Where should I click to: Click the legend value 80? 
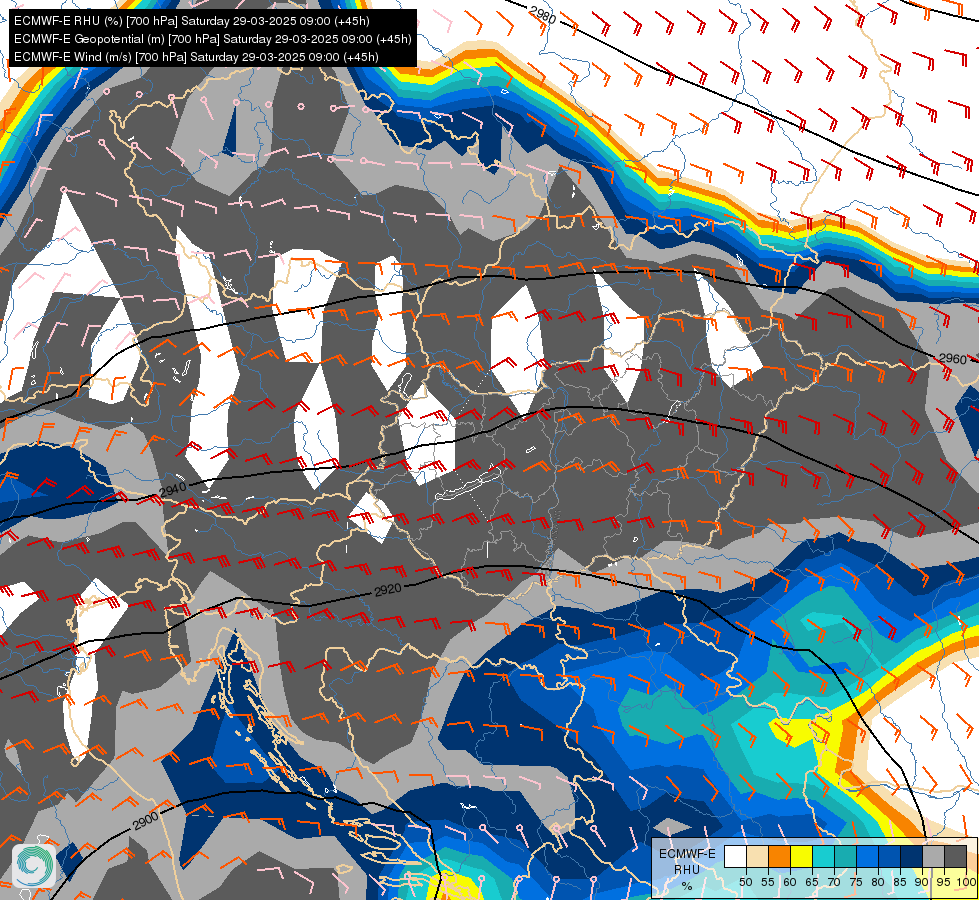(x=878, y=882)
